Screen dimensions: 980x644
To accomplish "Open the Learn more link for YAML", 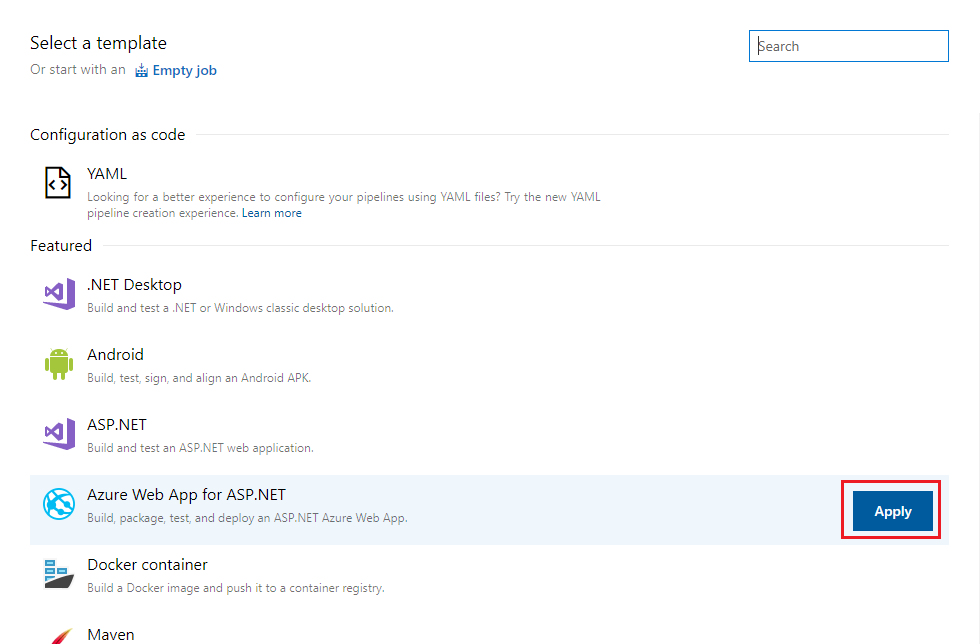I will pyautogui.click(x=271, y=213).
